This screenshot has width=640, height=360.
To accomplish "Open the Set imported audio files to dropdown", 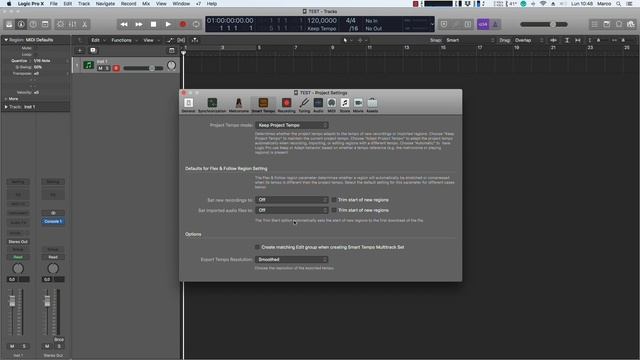I will coord(291,210).
